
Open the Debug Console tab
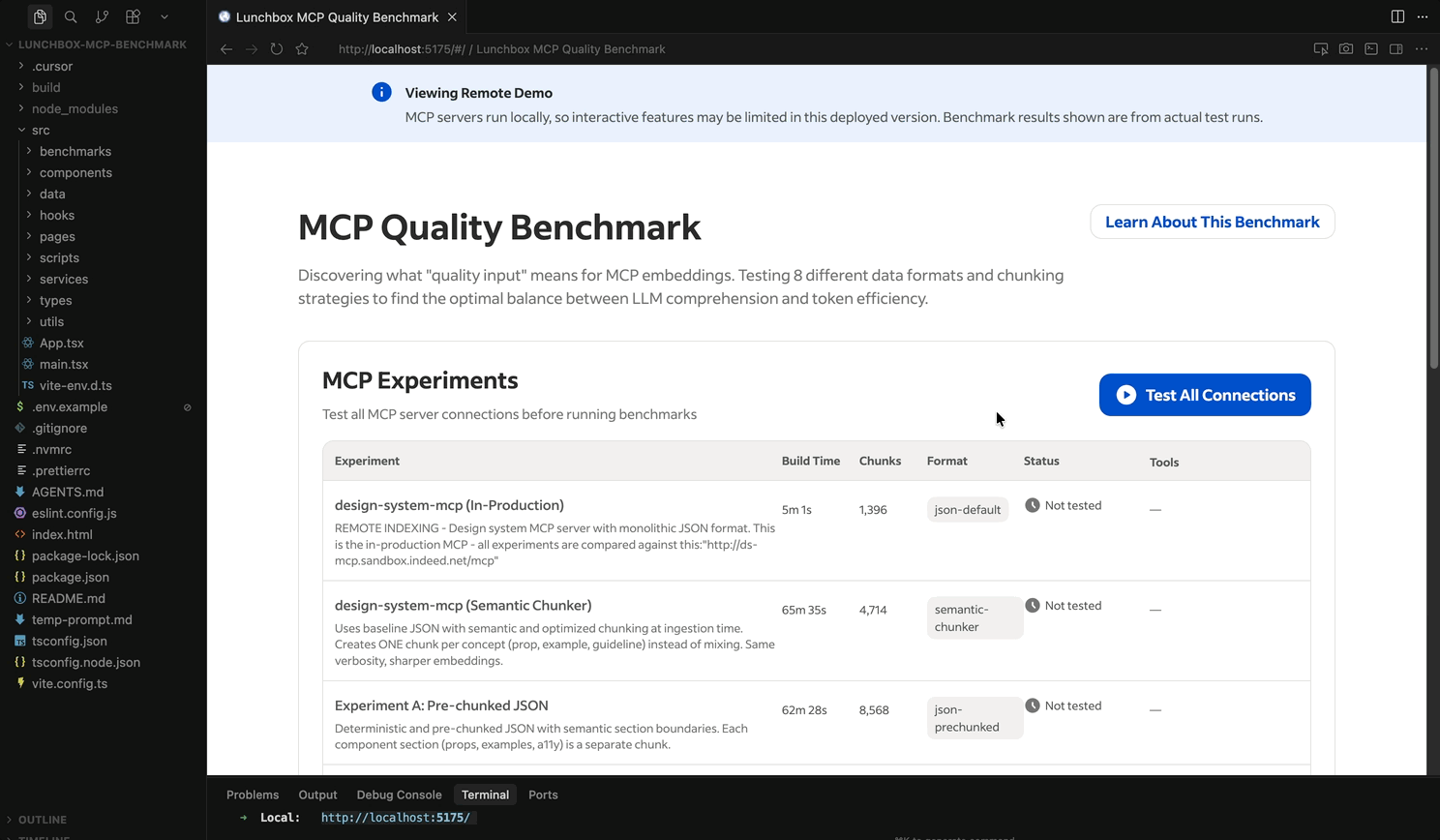pos(399,795)
